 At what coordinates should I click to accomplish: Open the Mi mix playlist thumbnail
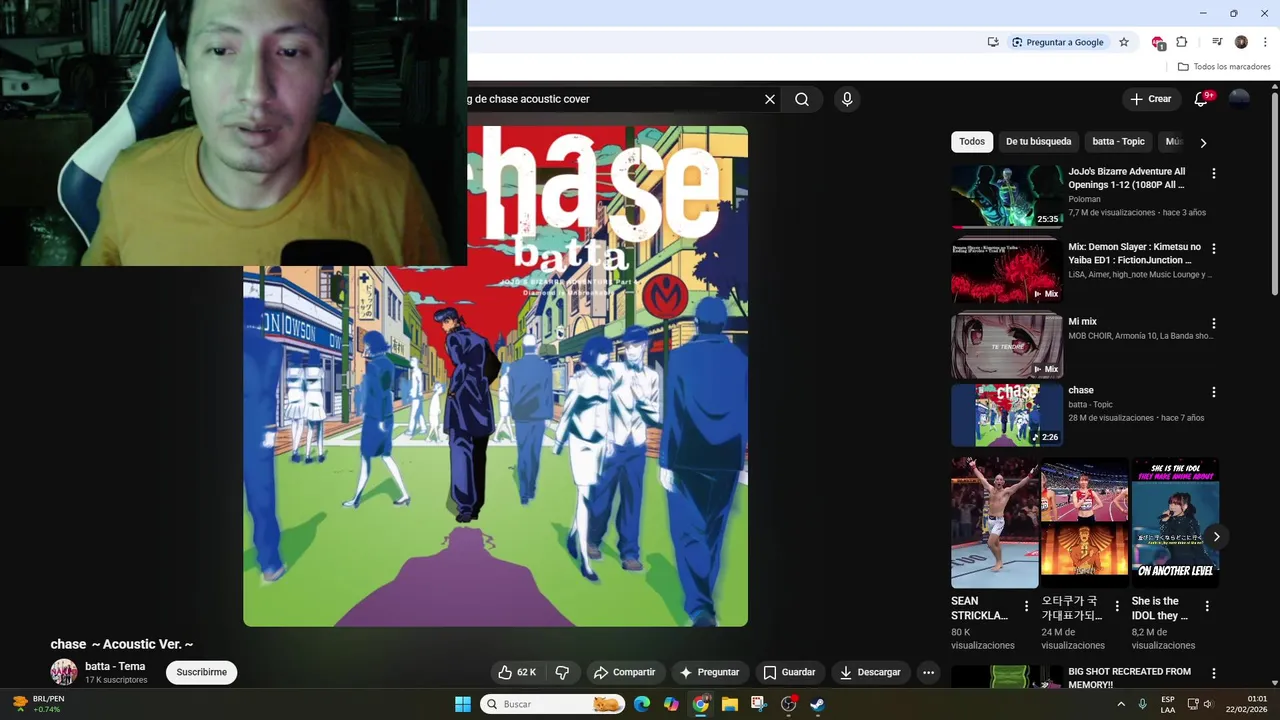tap(1006, 346)
